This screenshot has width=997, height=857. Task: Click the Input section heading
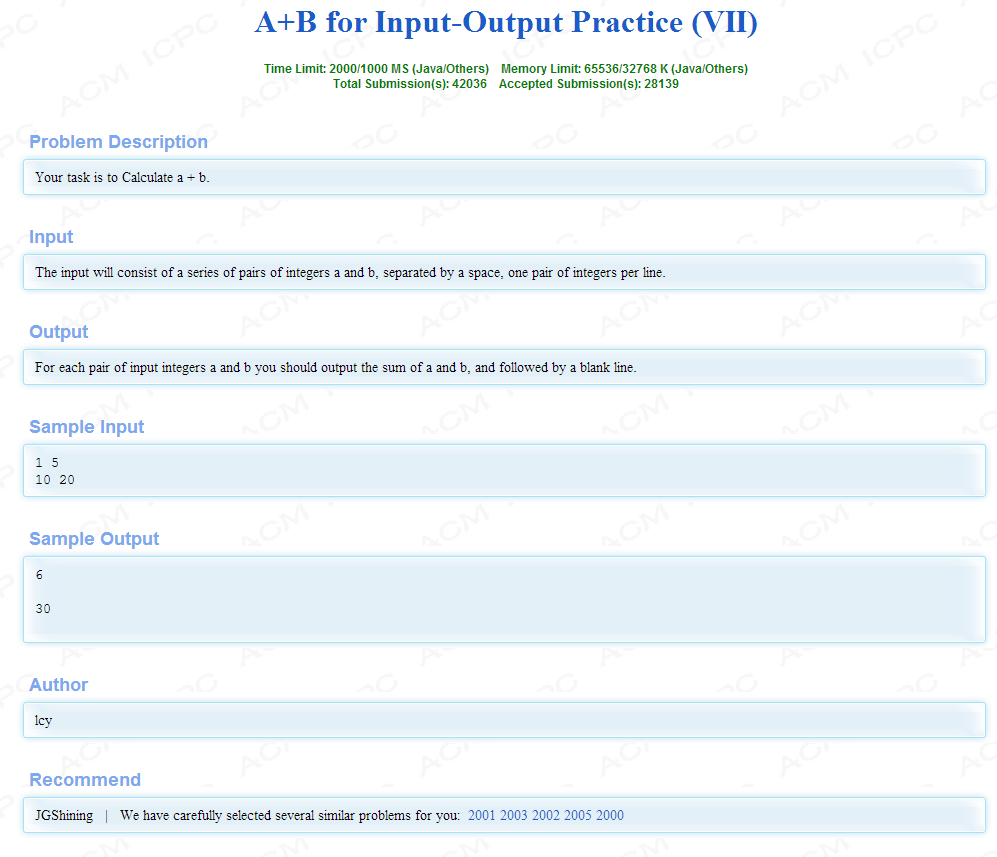pos(51,237)
